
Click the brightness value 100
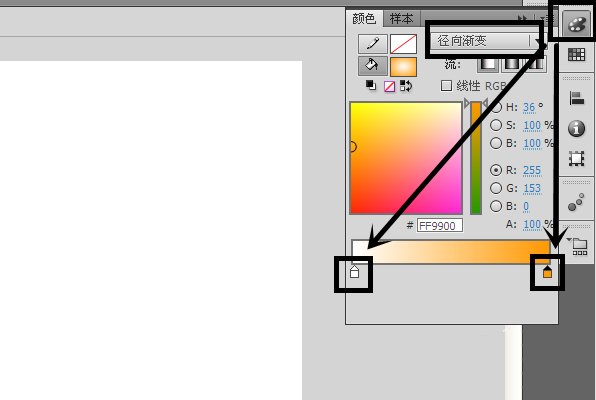tap(532, 144)
